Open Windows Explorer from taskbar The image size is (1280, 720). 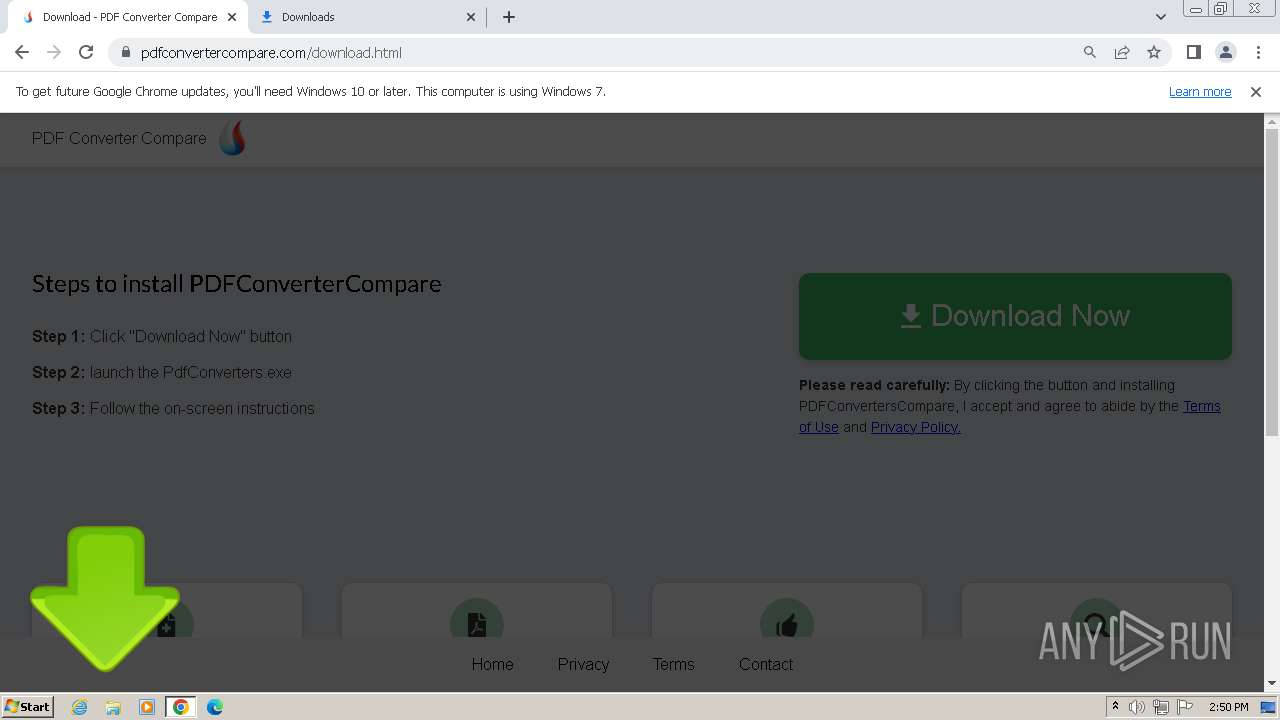click(x=113, y=707)
